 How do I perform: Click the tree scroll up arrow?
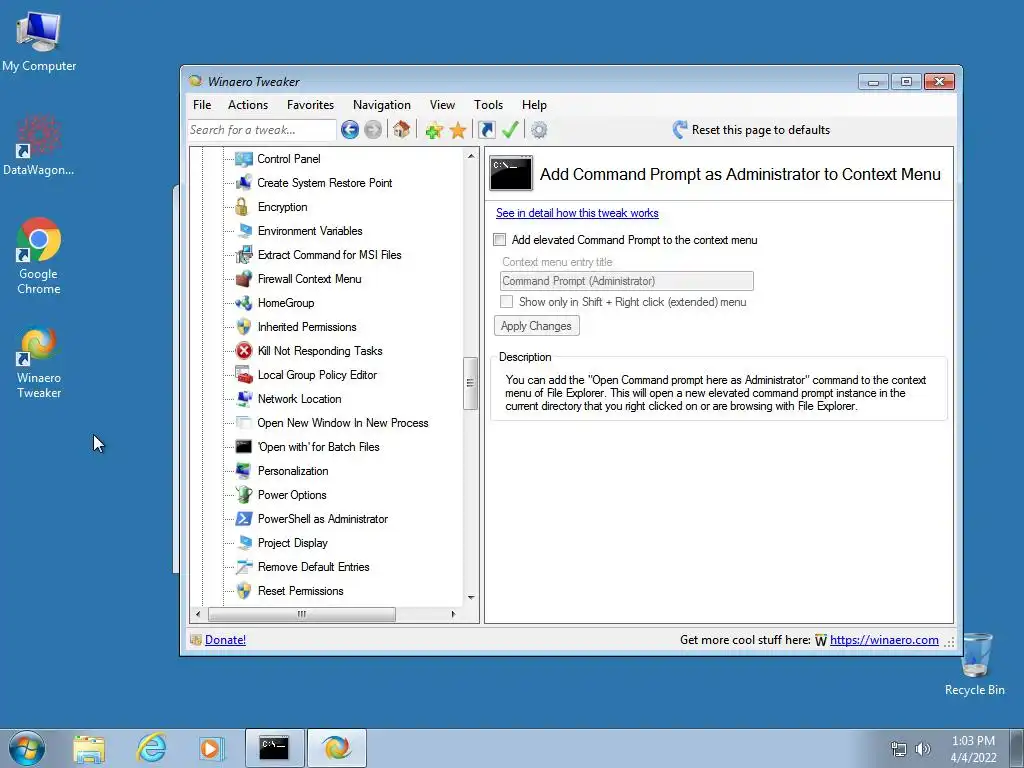[x=470, y=156]
